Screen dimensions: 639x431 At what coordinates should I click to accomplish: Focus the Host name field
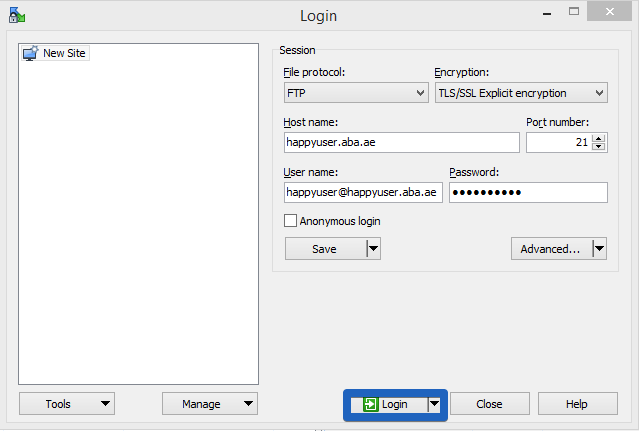pos(402,143)
